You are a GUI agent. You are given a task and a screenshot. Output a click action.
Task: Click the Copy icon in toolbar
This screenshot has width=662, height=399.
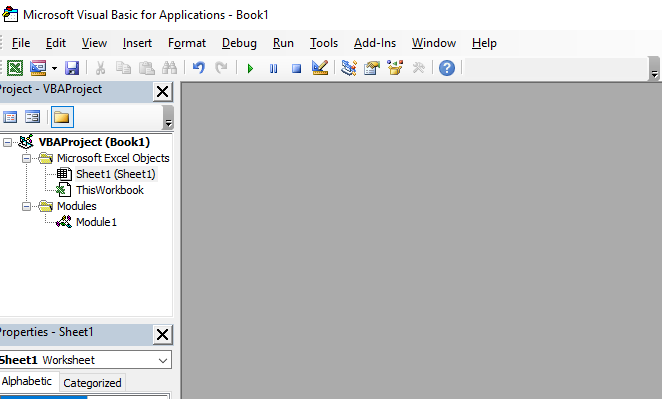click(123, 68)
